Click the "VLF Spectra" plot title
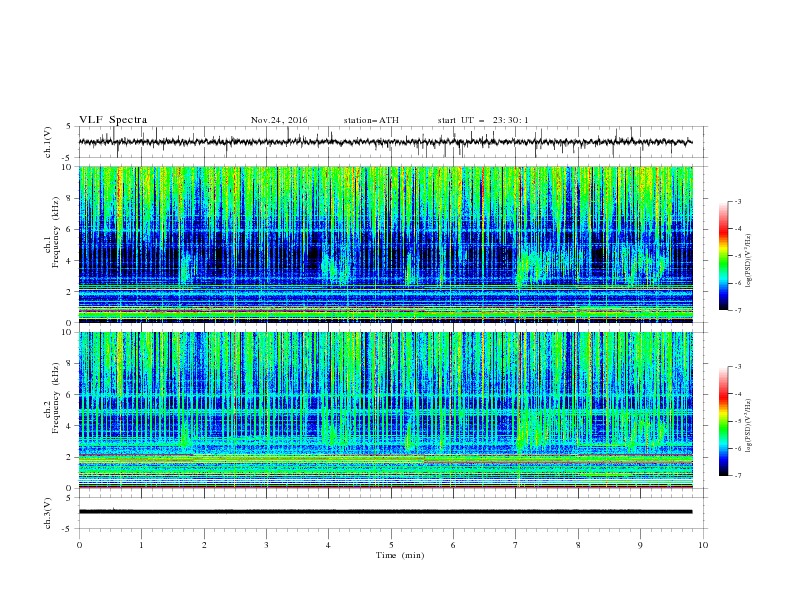This screenshot has width=792, height=612. tap(113, 120)
